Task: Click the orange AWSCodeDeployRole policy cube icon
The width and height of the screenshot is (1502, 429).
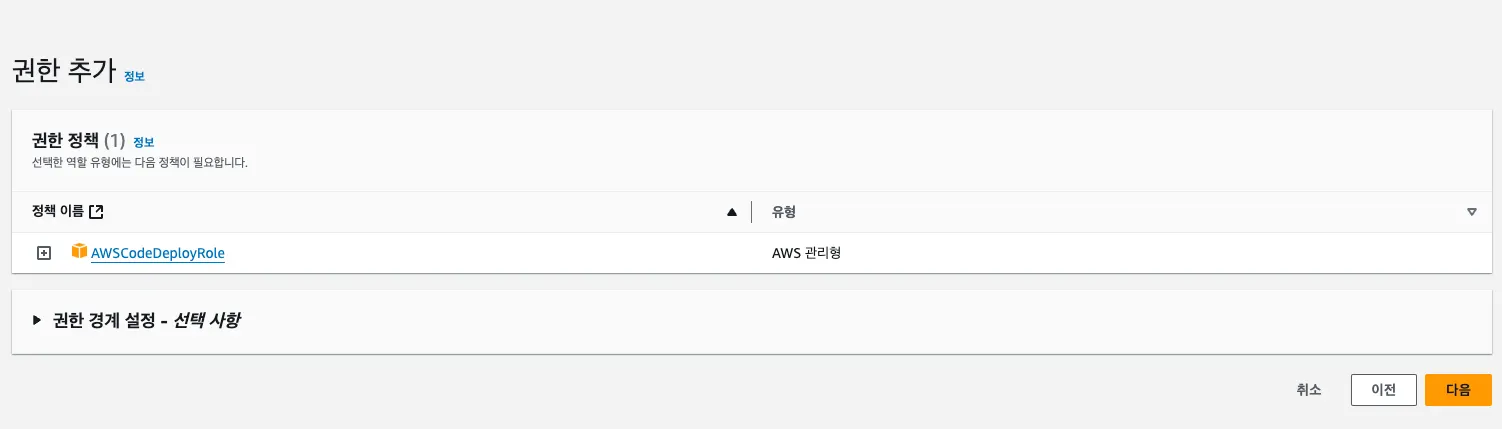Action: 80,252
